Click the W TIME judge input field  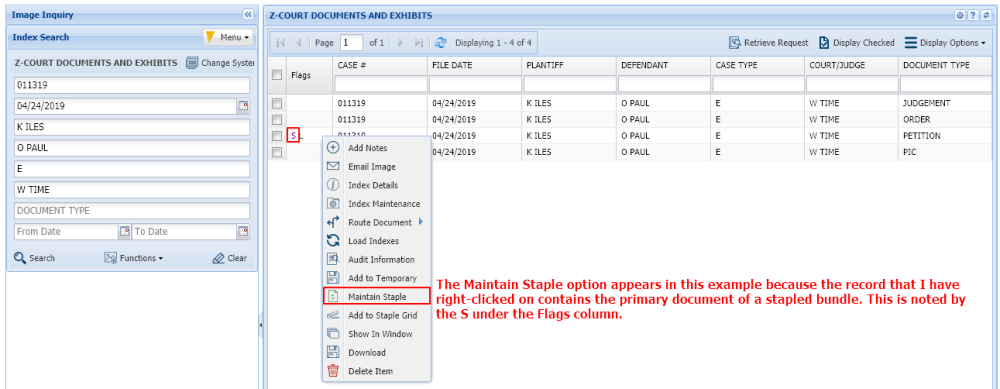pyautogui.click(x=132, y=190)
